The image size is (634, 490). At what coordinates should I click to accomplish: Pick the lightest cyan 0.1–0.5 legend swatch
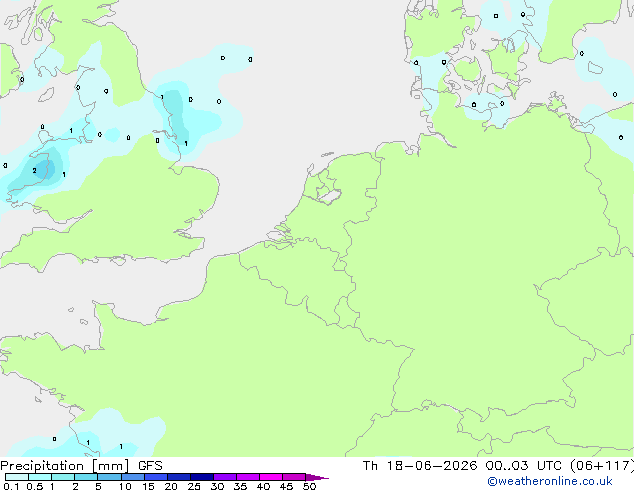coord(17,477)
